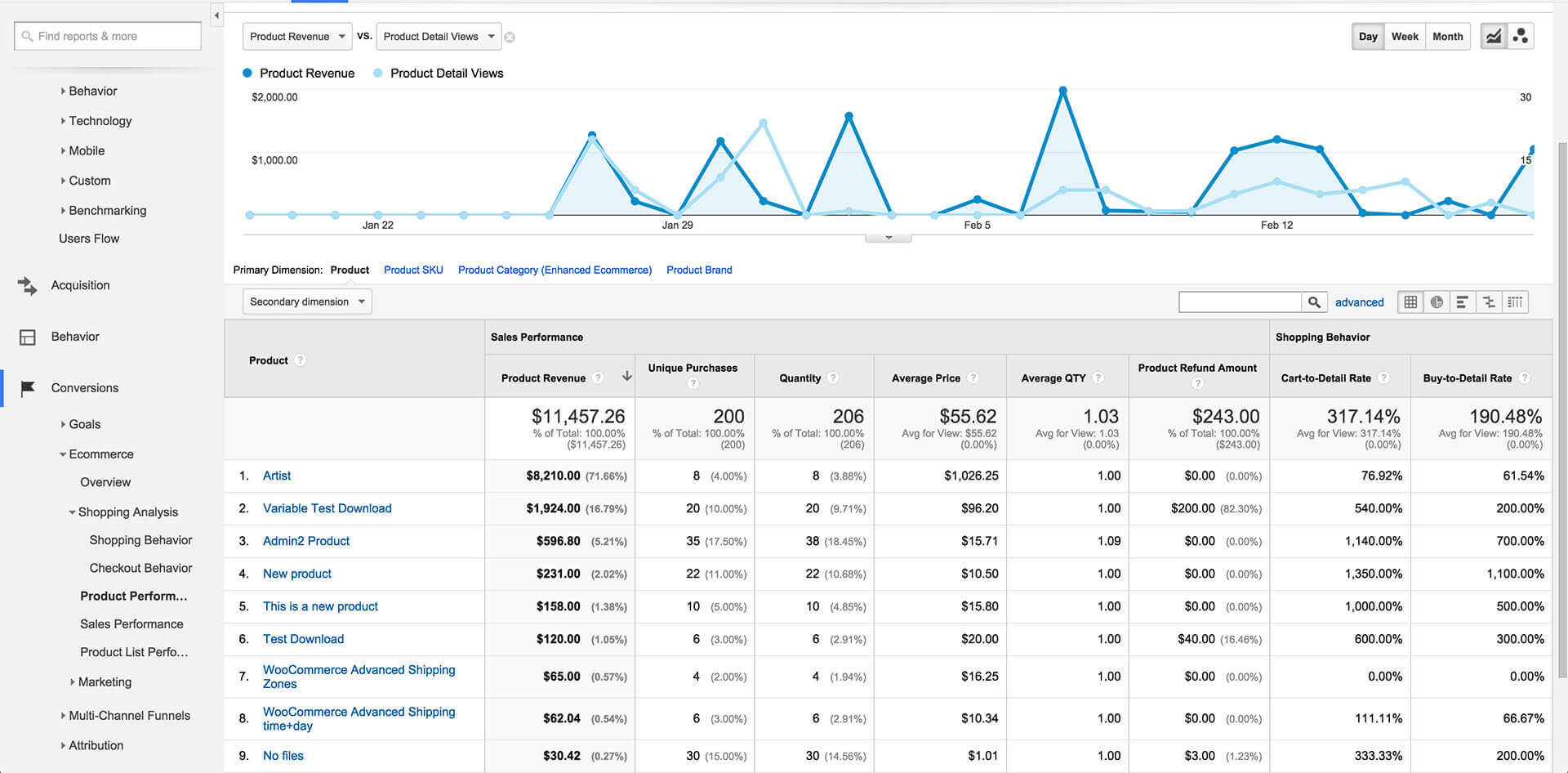Open the Artist product row
Image resolution: width=1568 pixels, height=773 pixels.
click(277, 476)
